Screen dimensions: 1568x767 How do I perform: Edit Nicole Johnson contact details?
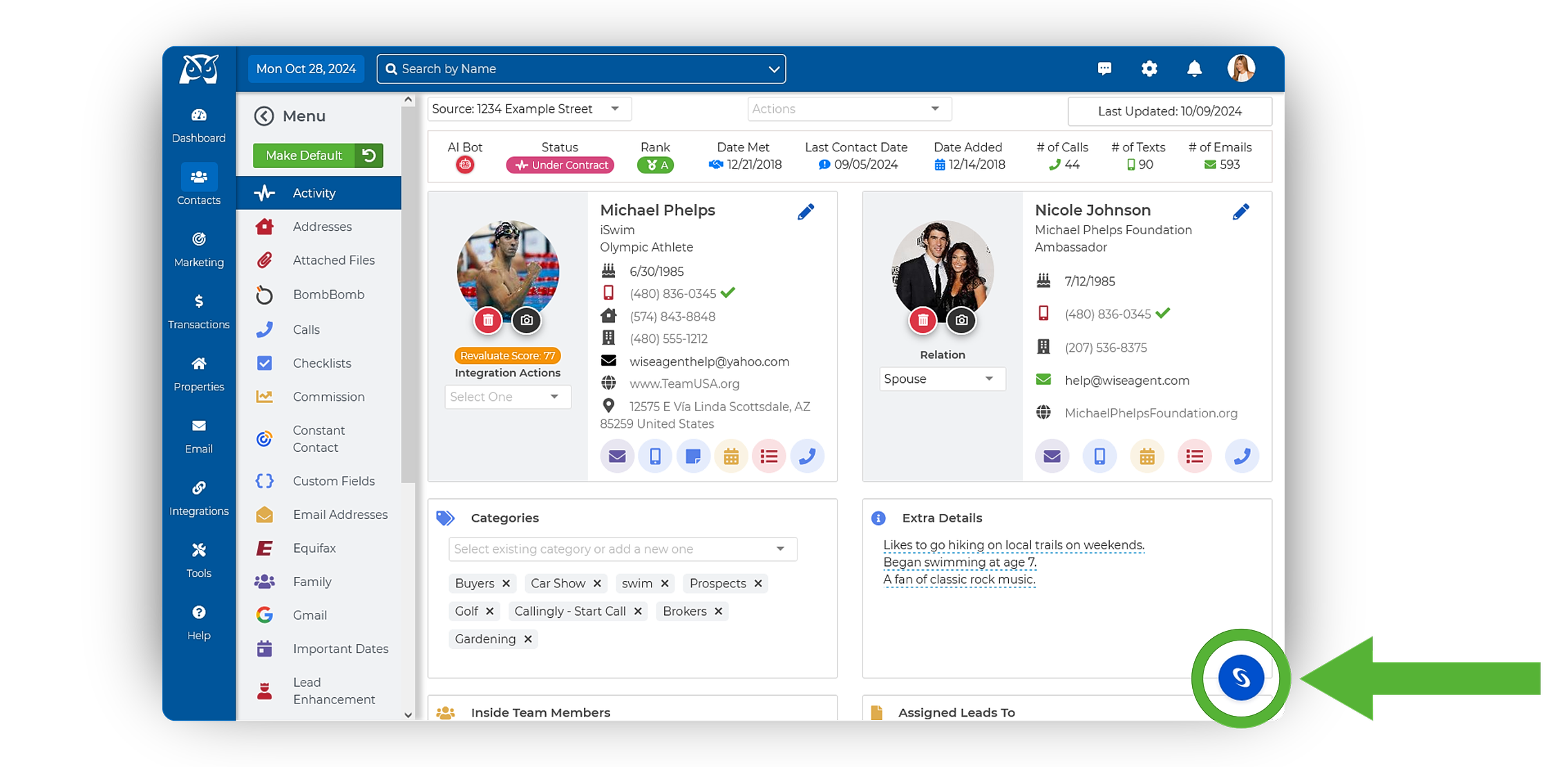coord(1241,211)
